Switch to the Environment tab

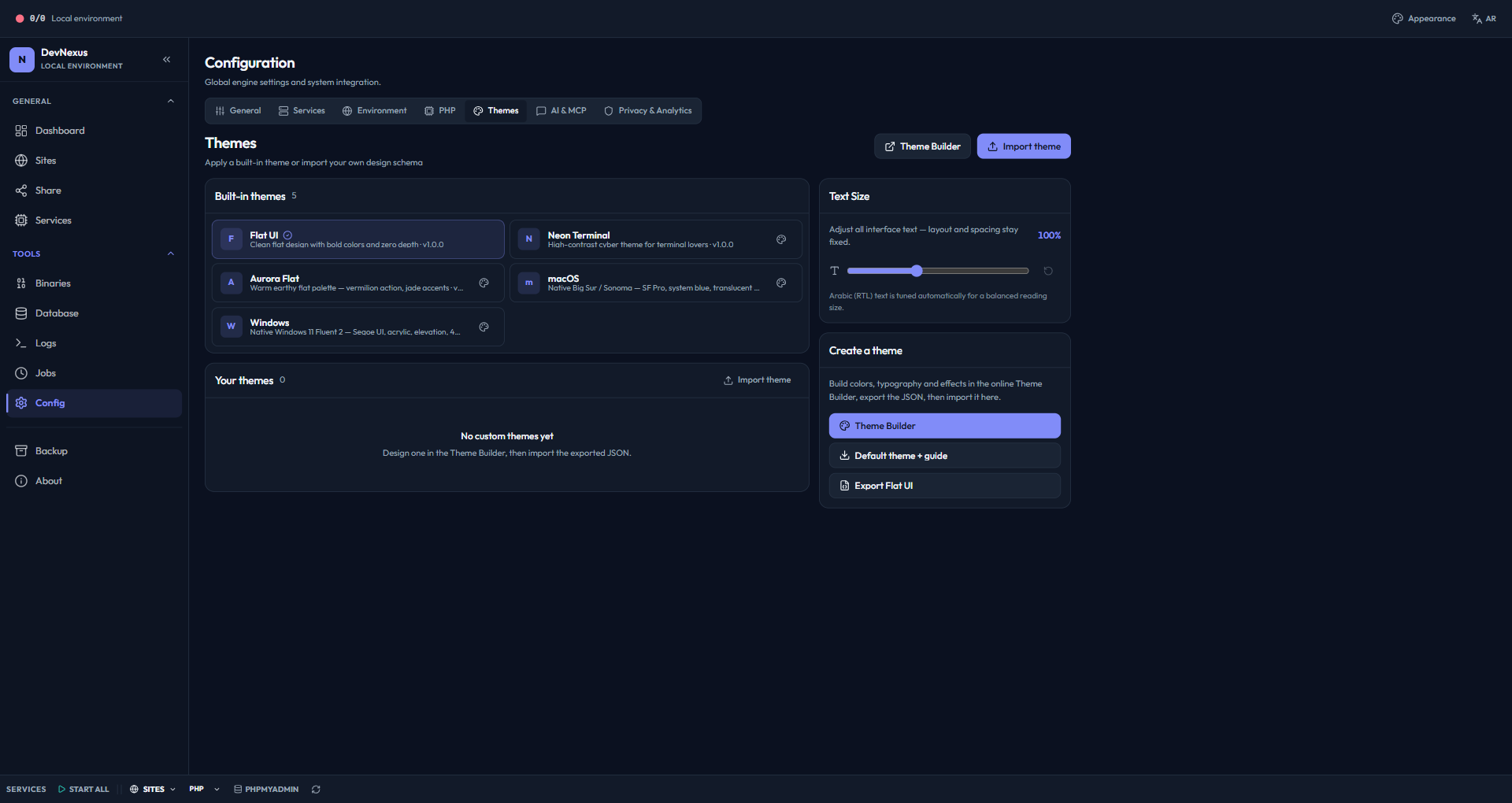tap(375, 111)
